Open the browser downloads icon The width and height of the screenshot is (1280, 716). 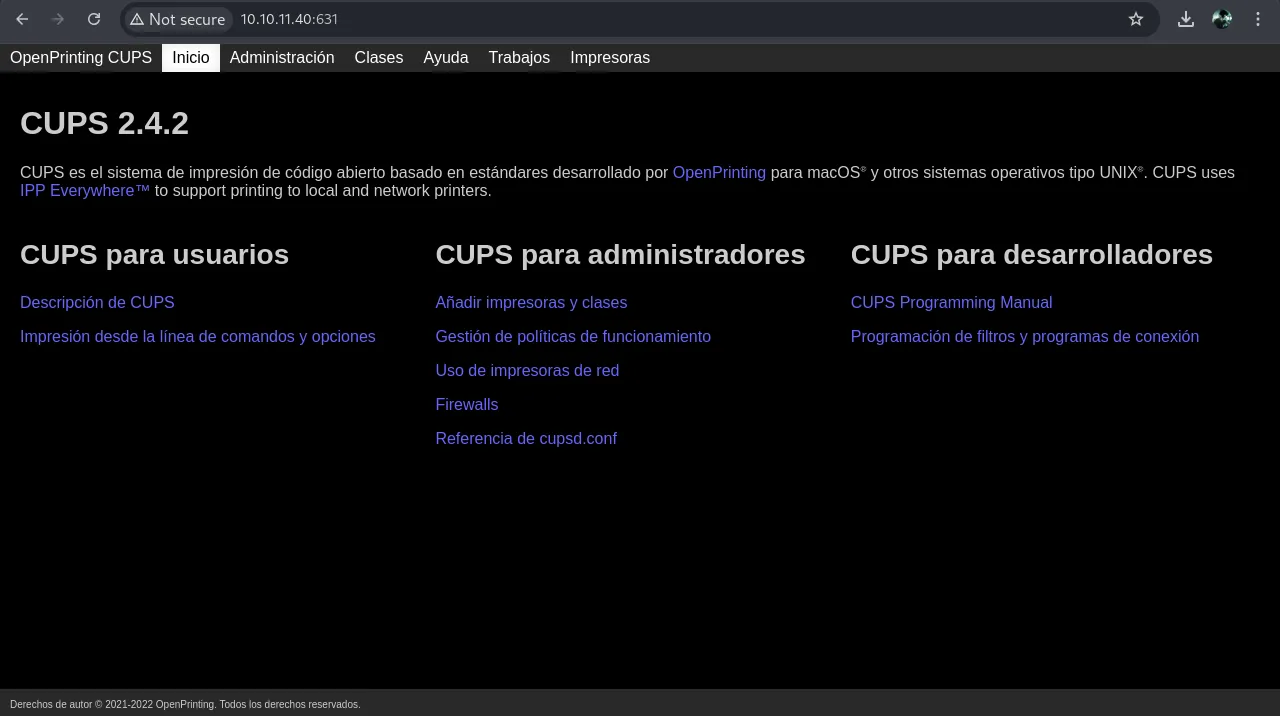1186,19
